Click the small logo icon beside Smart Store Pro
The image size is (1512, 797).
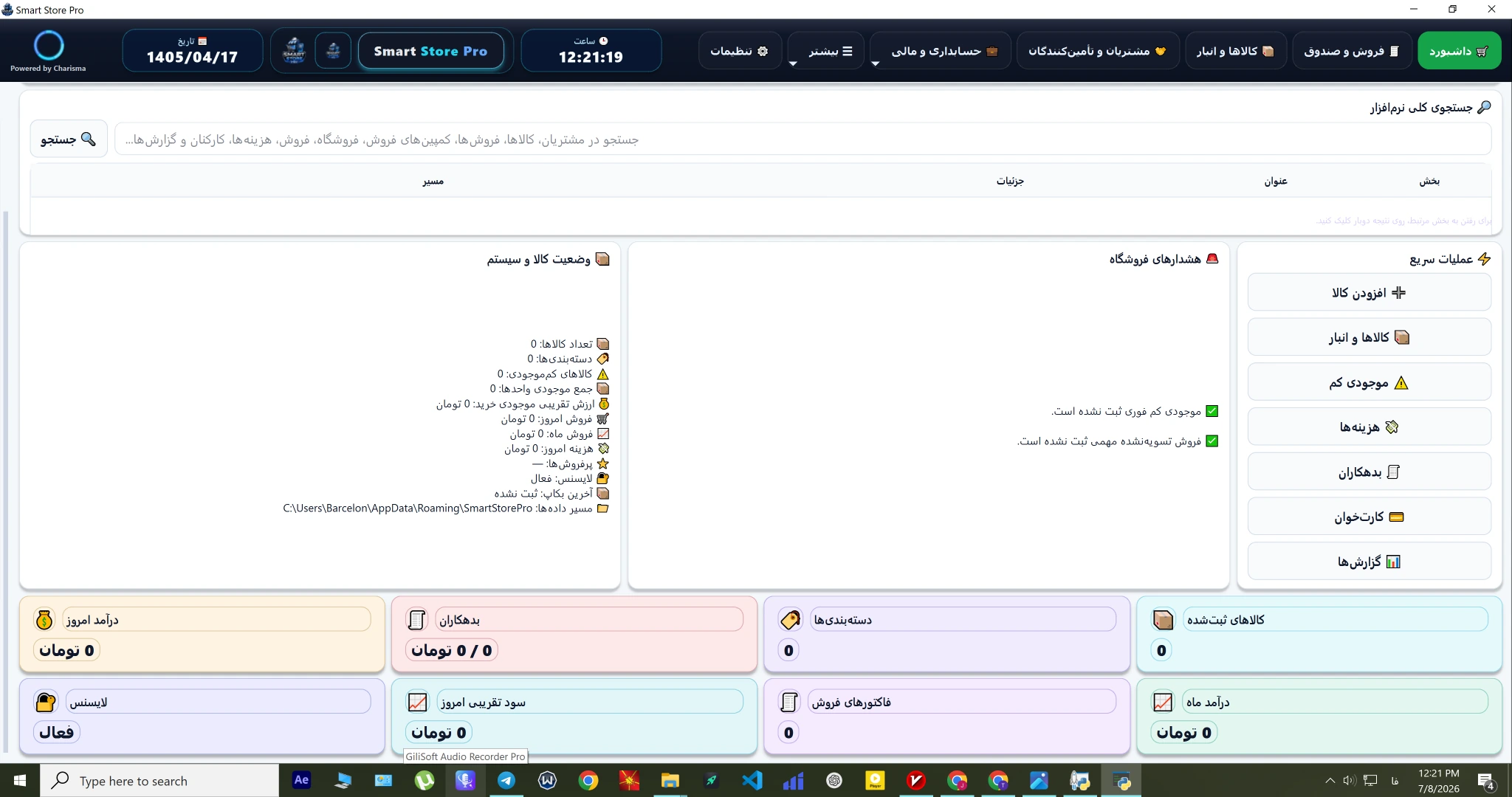click(333, 51)
